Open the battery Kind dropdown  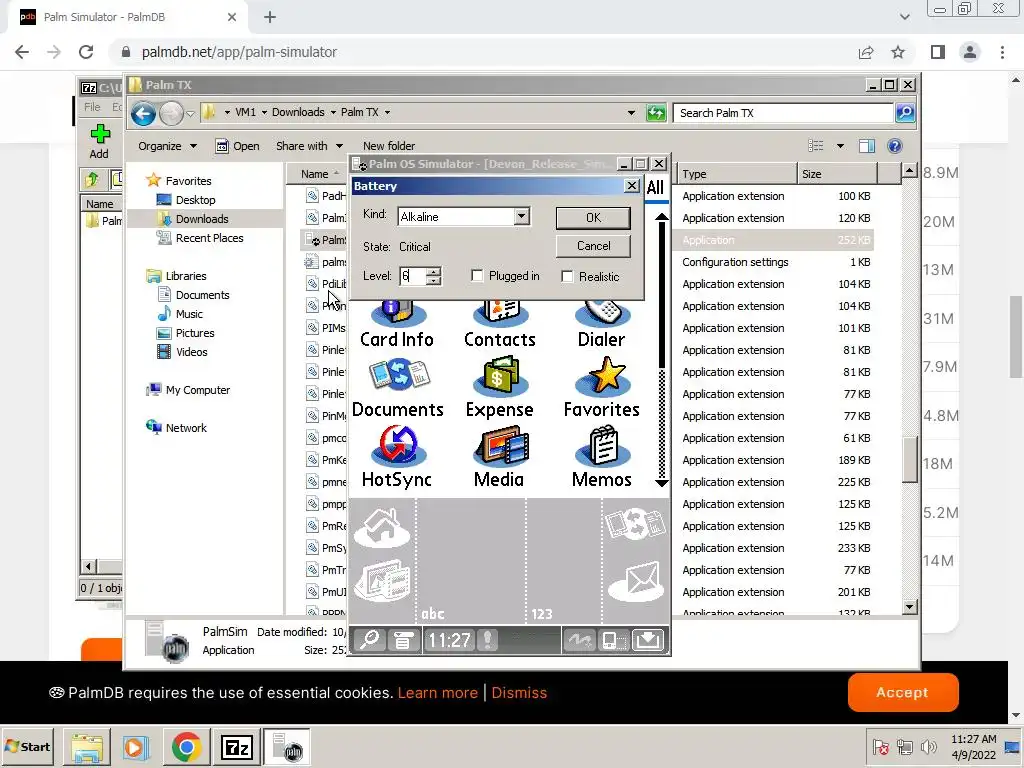[521, 216]
